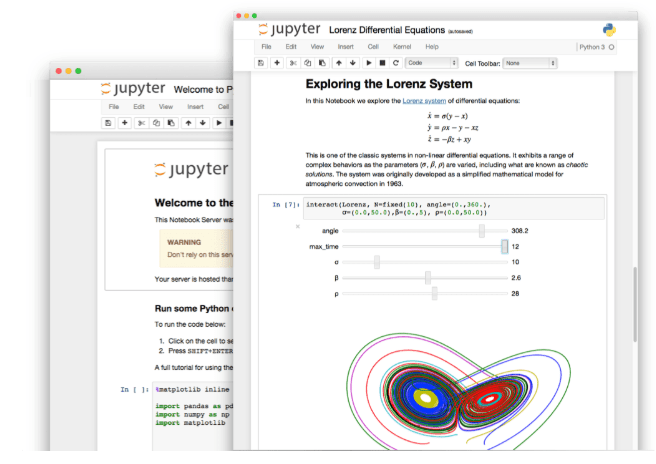The height and width of the screenshot is (464, 656).
Task: Copy selected cells icon in Lorenz toolbar
Action: click(x=308, y=63)
